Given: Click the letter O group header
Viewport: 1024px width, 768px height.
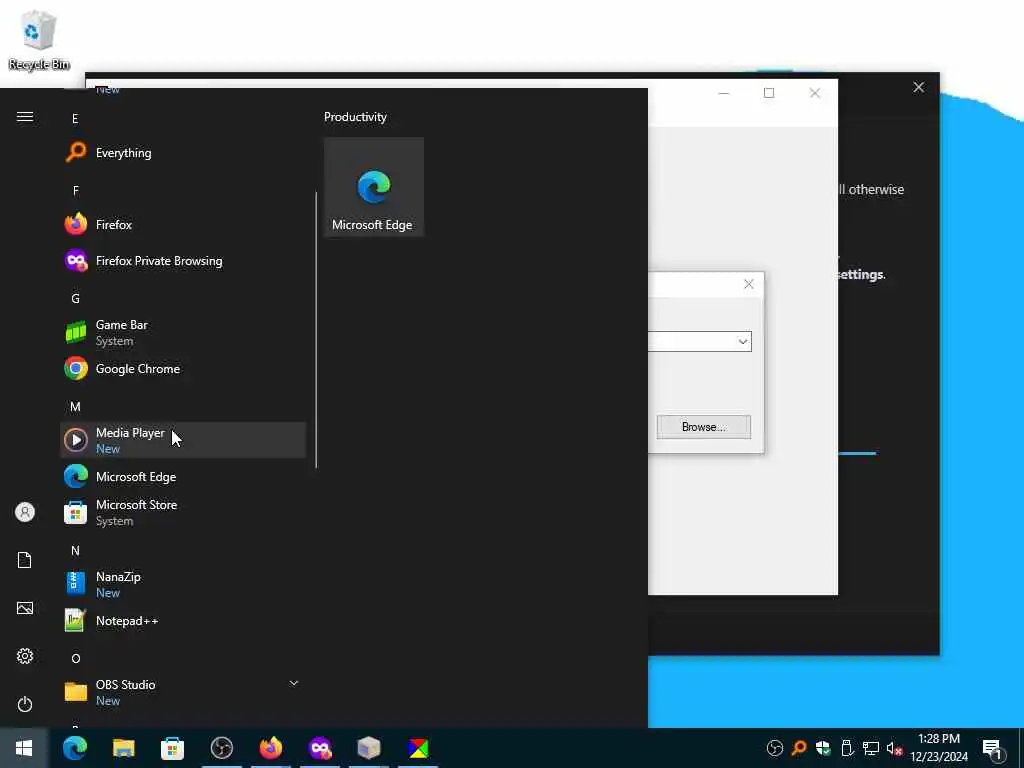Looking at the screenshot, I should (75, 658).
